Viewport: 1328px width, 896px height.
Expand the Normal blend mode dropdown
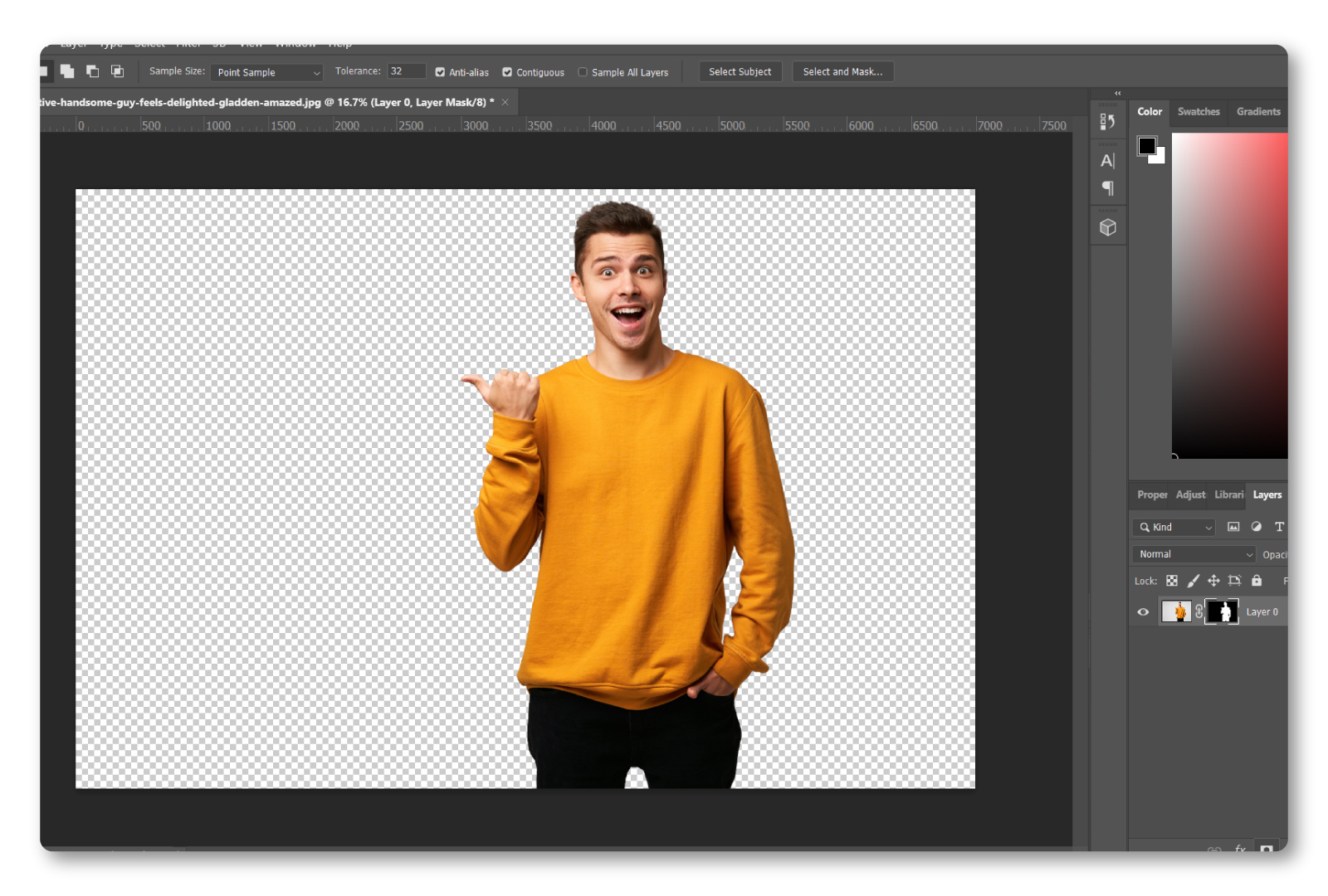click(x=1194, y=554)
